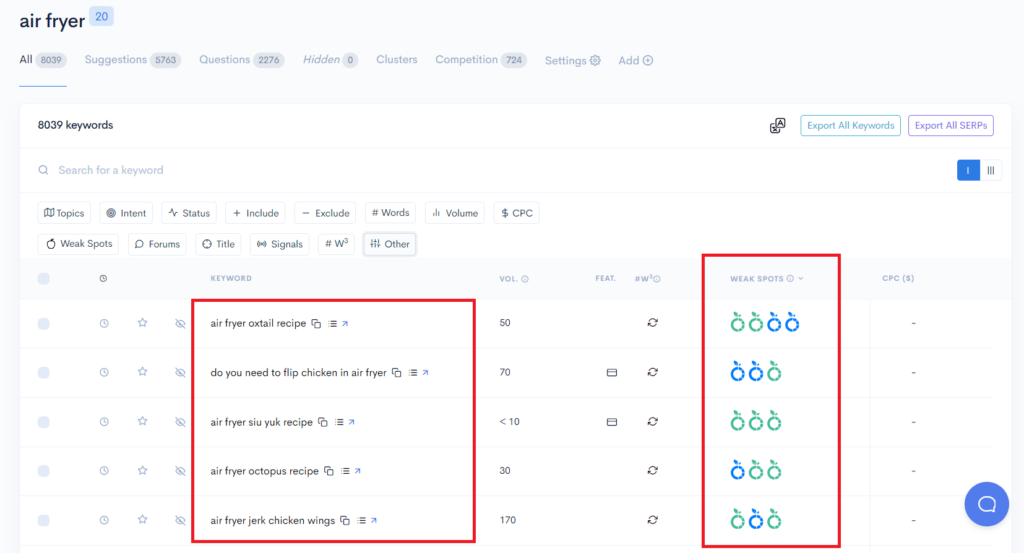Viewport: 1024px width, 553px height.
Task: Copy the keyword air fryer octopus recipe
Action: pyautogui.click(x=329, y=471)
